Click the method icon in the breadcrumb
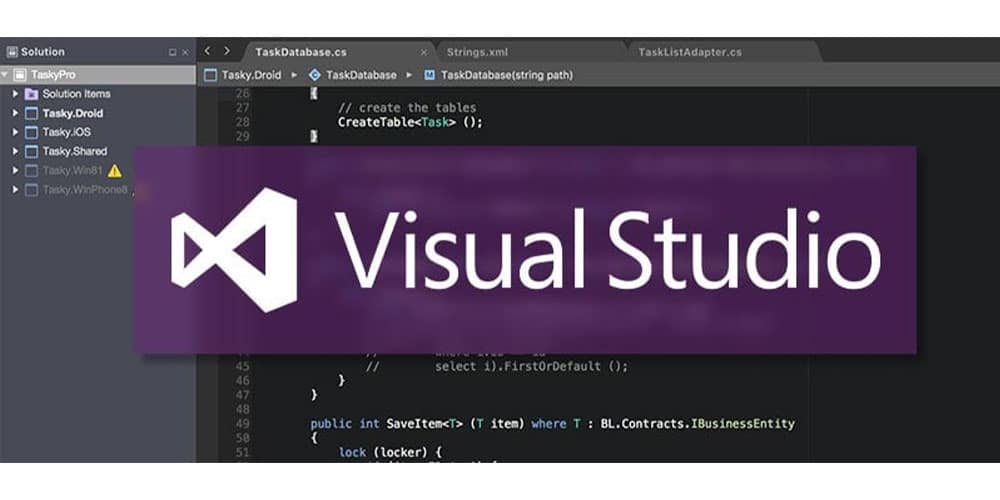 click(429, 75)
